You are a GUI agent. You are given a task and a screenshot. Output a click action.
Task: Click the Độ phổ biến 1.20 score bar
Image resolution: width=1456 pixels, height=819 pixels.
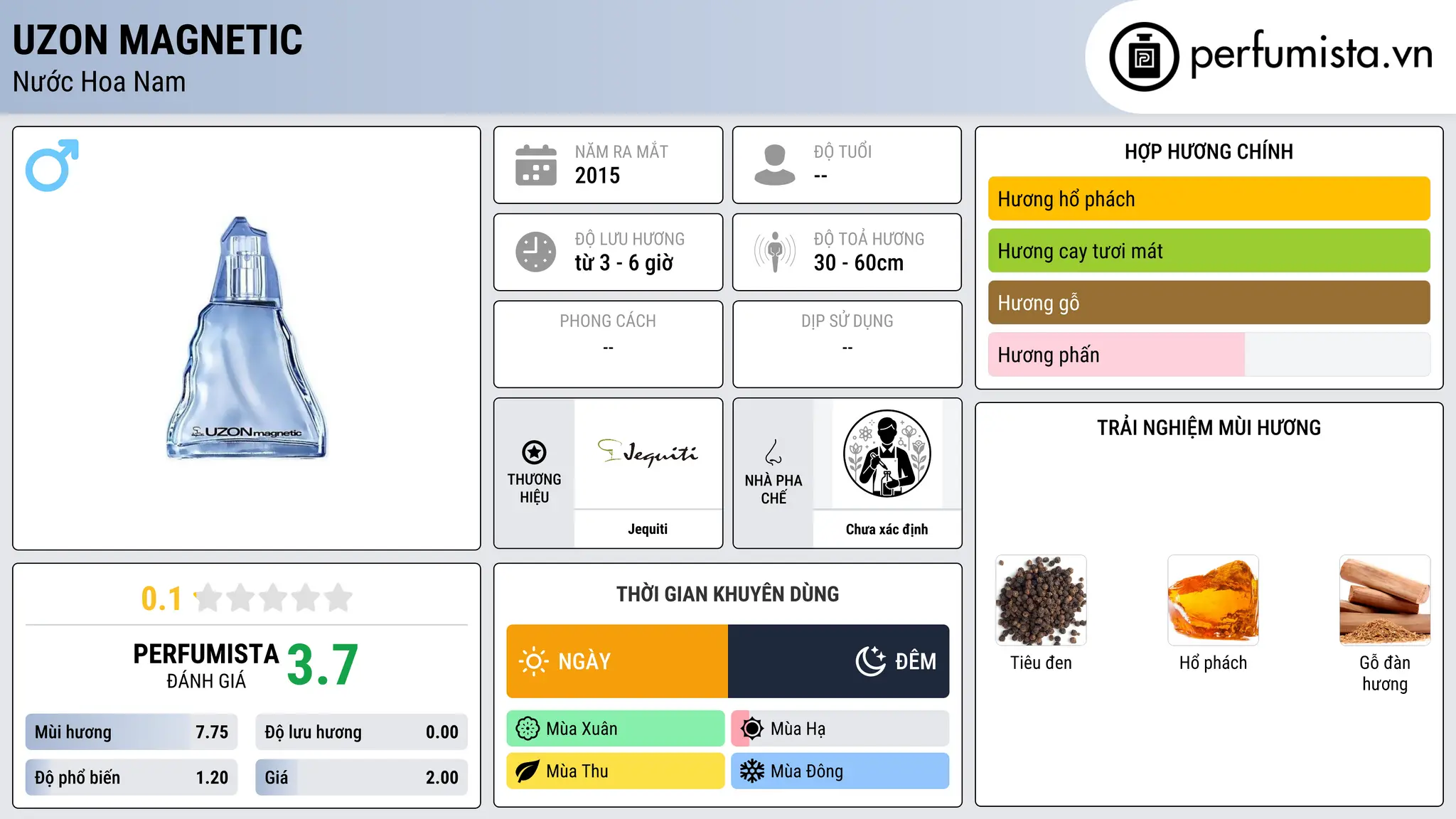[x=132, y=778]
